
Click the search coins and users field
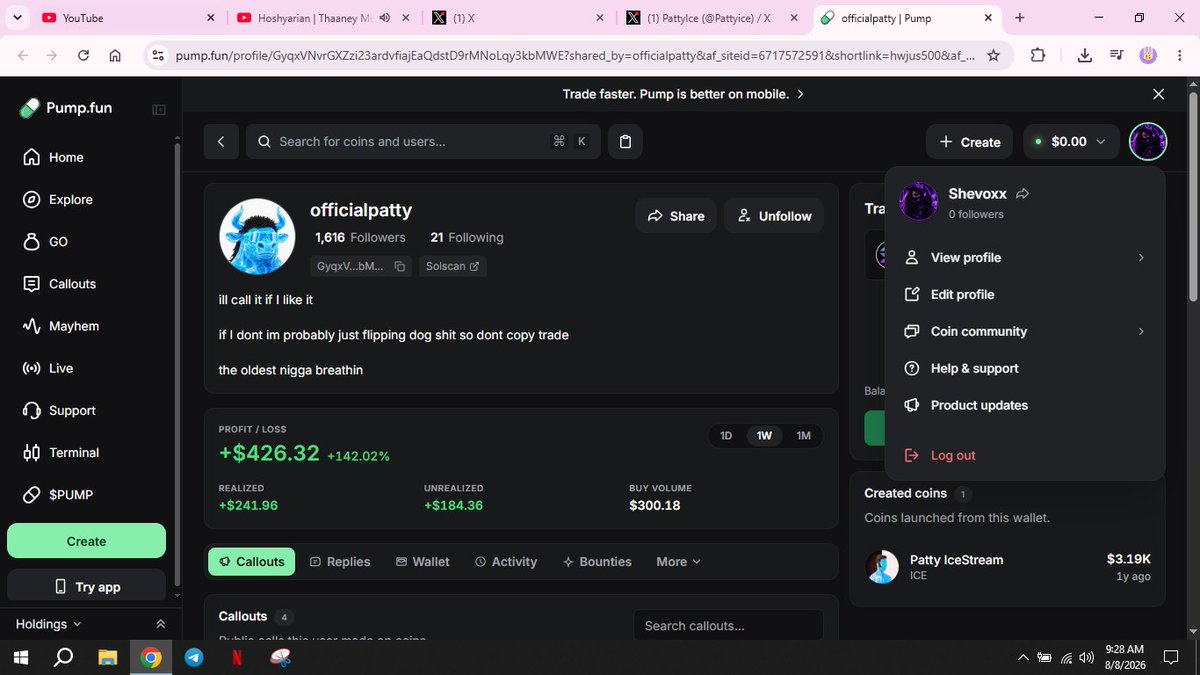(423, 142)
